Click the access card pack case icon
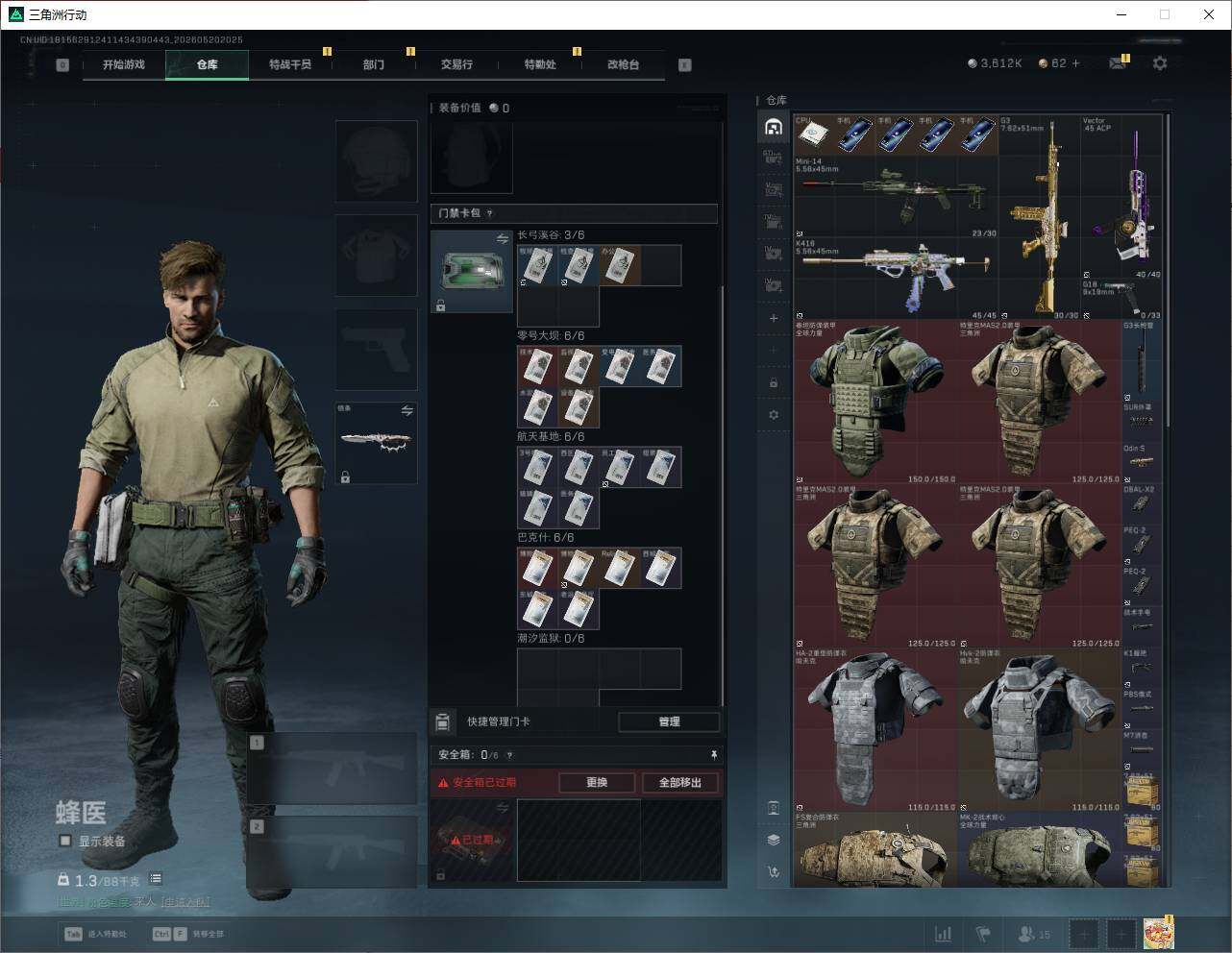The width and height of the screenshot is (1232, 953). [471, 271]
